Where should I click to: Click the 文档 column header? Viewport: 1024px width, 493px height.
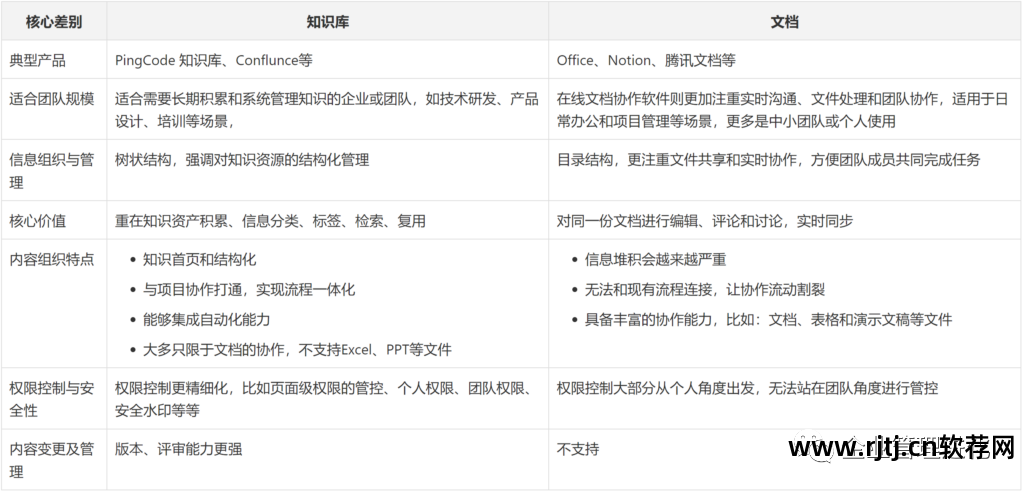(x=784, y=21)
